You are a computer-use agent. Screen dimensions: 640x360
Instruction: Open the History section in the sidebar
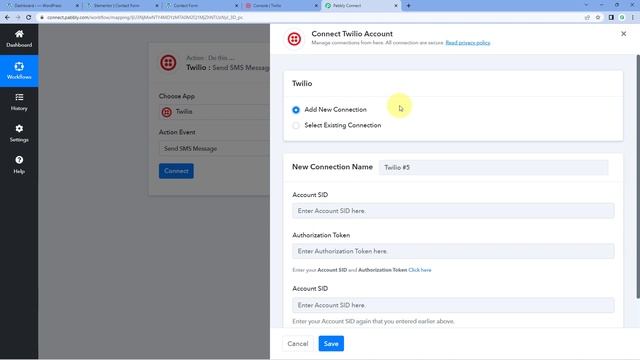click(19, 102)
